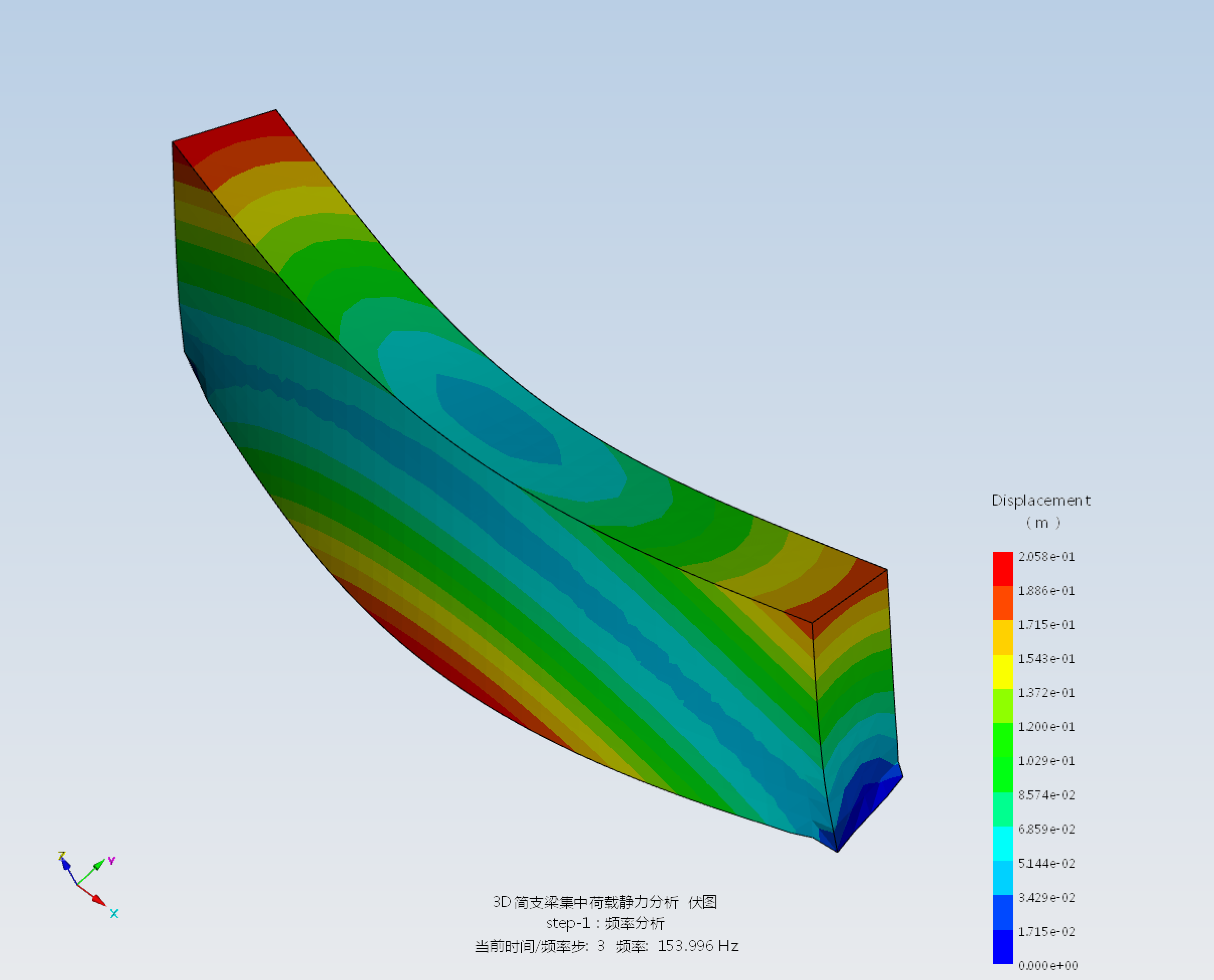Click the legend value 8.574e-02

[1046, 795]
